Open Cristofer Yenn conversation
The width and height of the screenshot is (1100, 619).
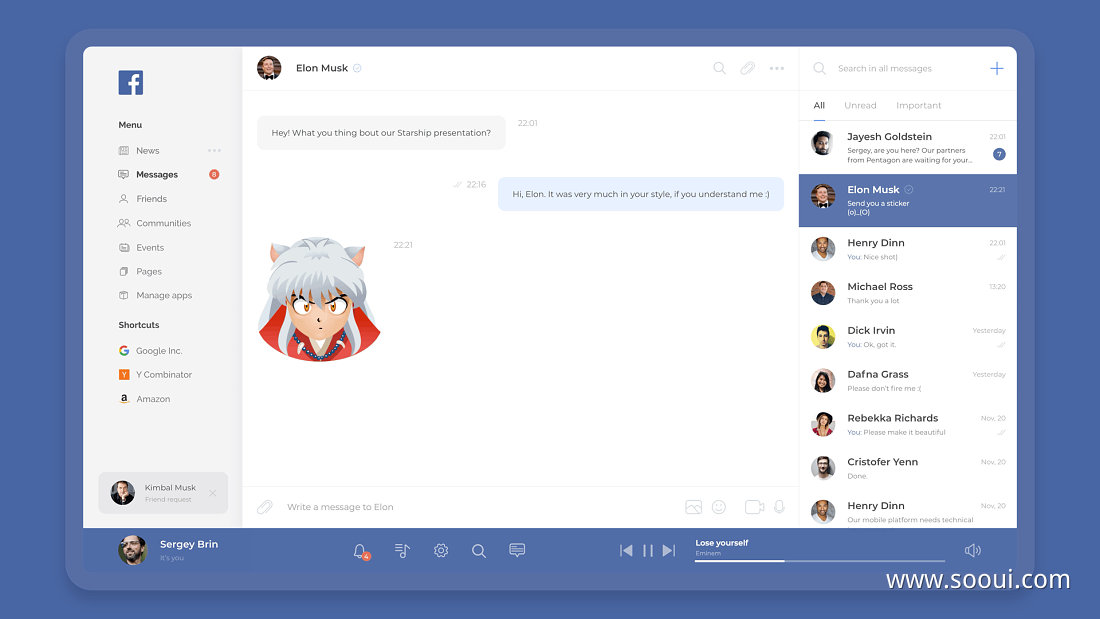[908, 467]
